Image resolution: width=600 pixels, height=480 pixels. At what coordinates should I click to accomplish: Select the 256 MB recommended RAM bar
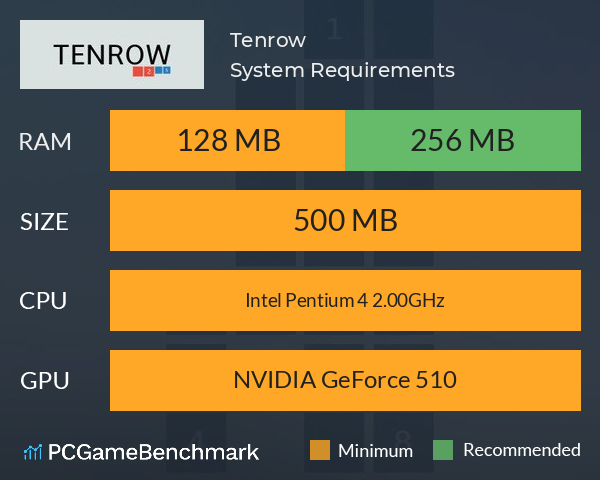coord(463,140)
